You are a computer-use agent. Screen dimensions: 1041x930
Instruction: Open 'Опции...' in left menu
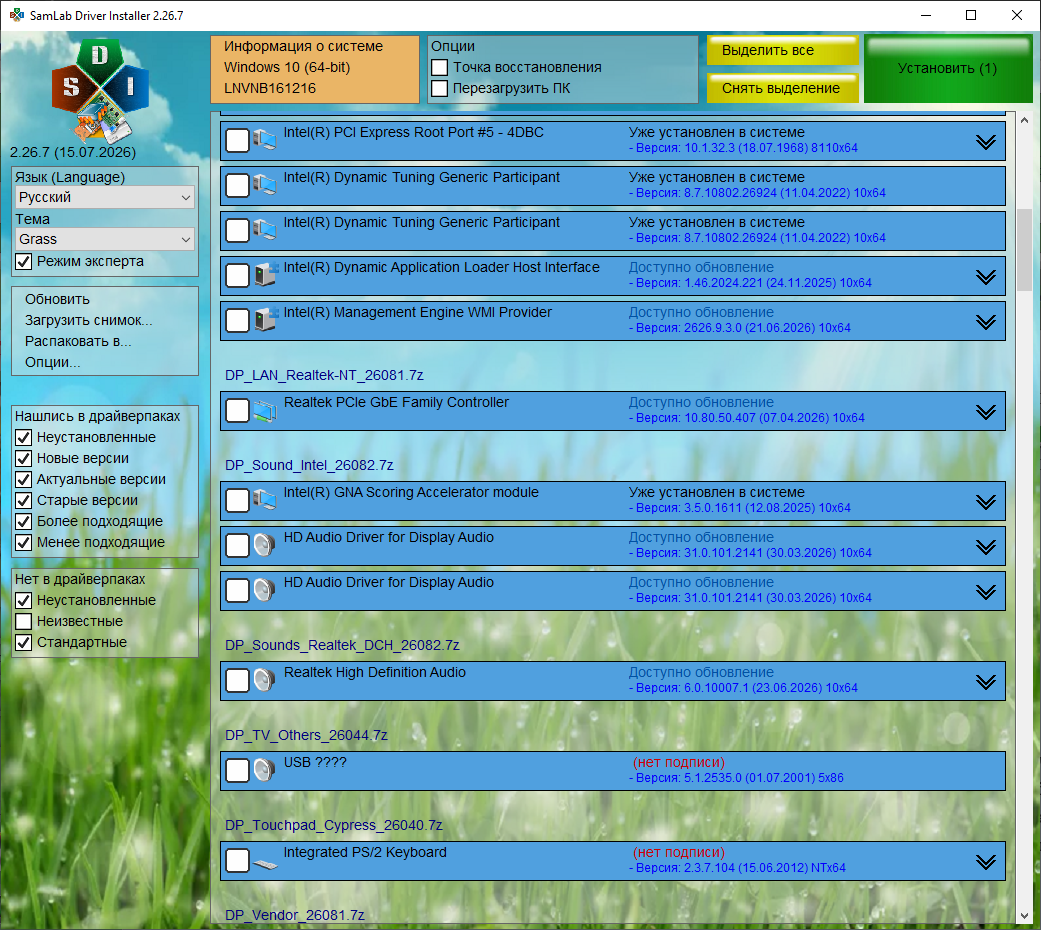52,362
